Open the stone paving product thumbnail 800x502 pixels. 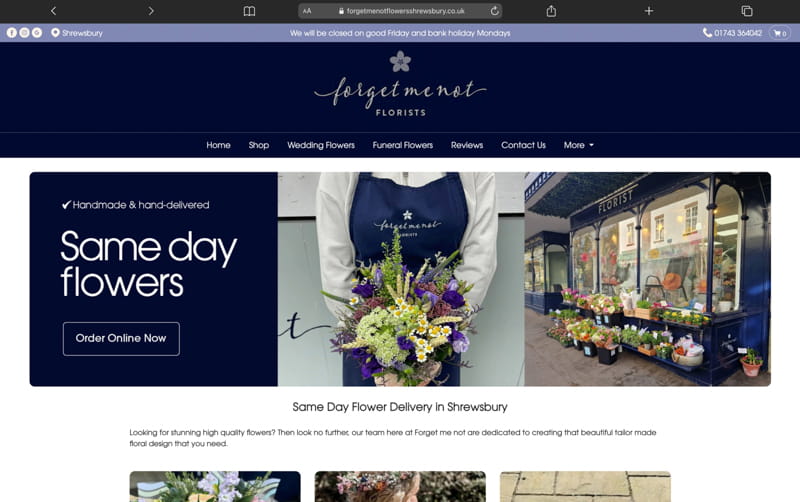pyautogui.click(x=585, y=487)
